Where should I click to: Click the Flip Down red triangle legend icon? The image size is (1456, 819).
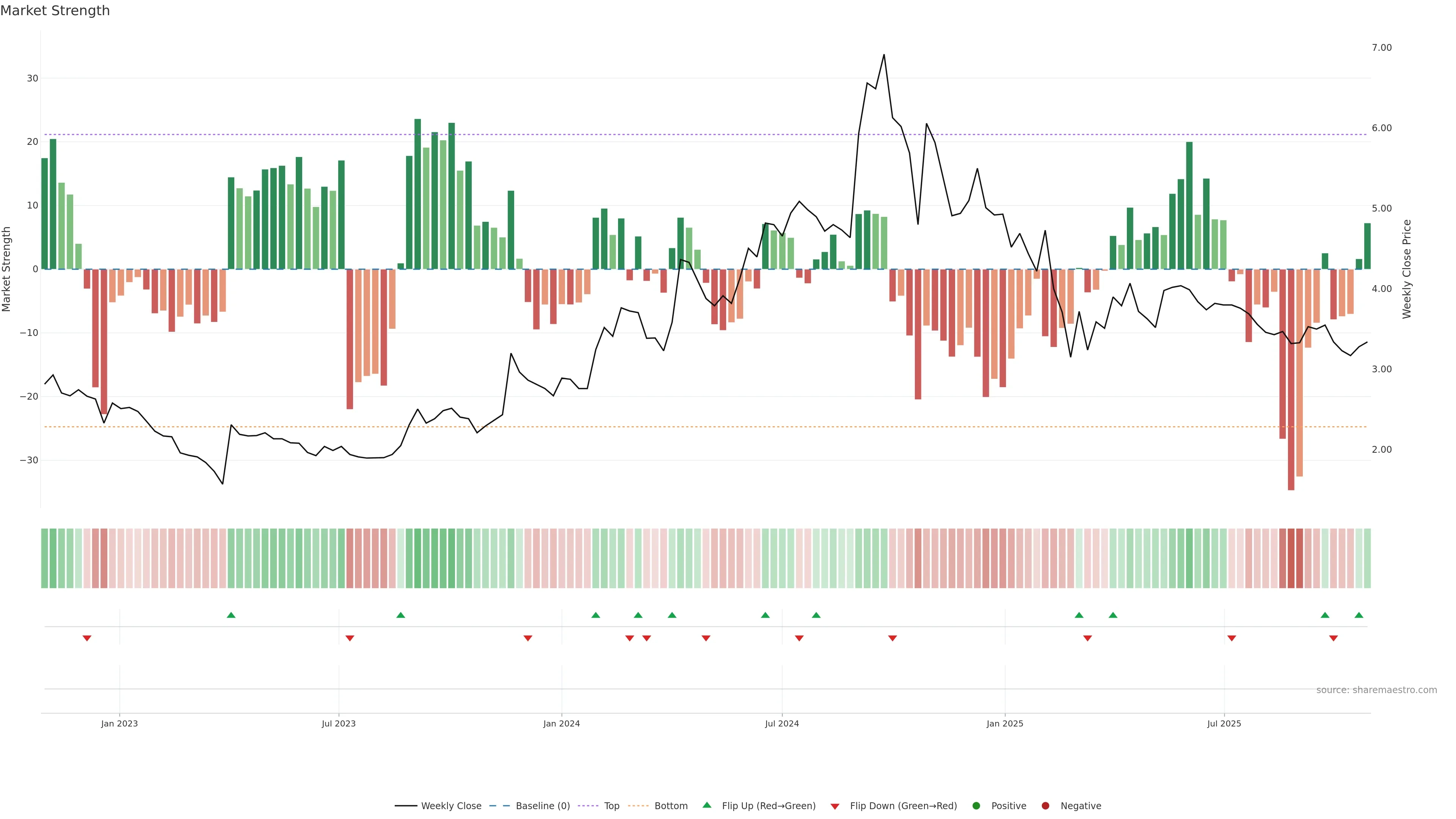pos(835,806)
